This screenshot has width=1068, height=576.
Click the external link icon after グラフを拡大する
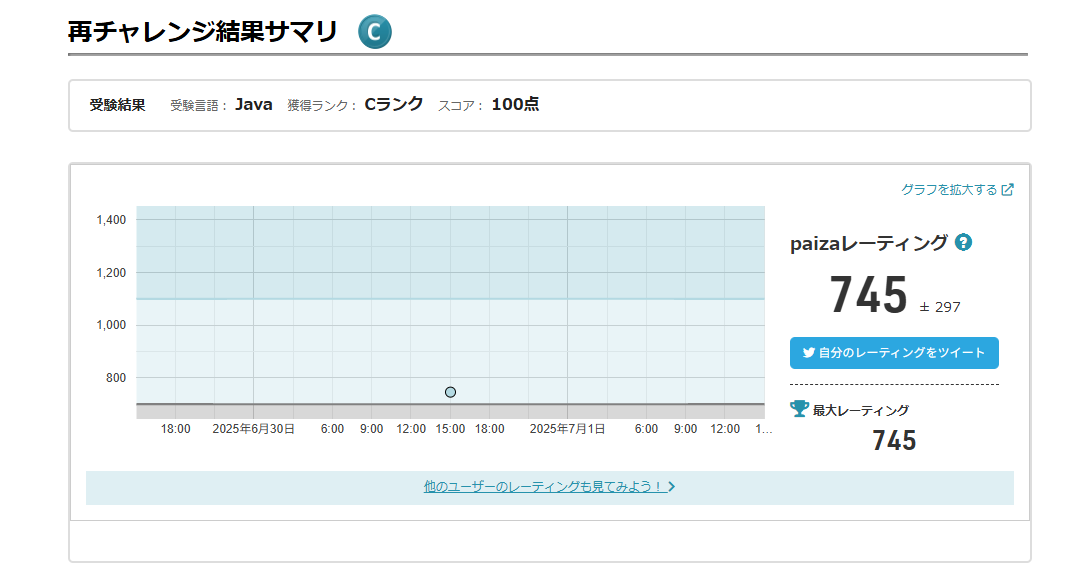(1008, 190)
